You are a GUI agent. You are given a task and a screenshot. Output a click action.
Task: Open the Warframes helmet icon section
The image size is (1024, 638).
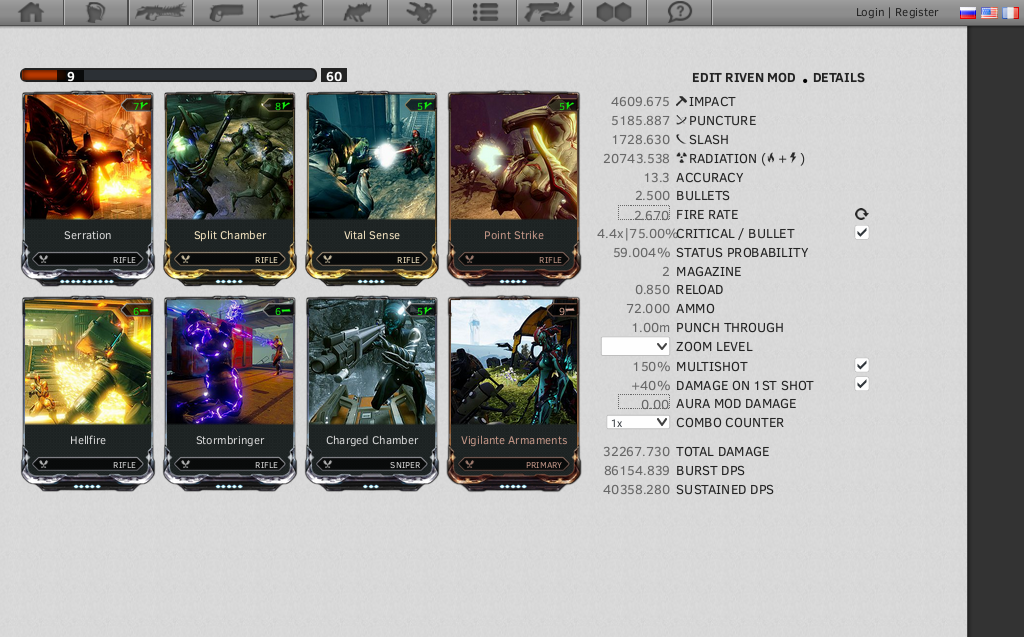coord(96,12)
